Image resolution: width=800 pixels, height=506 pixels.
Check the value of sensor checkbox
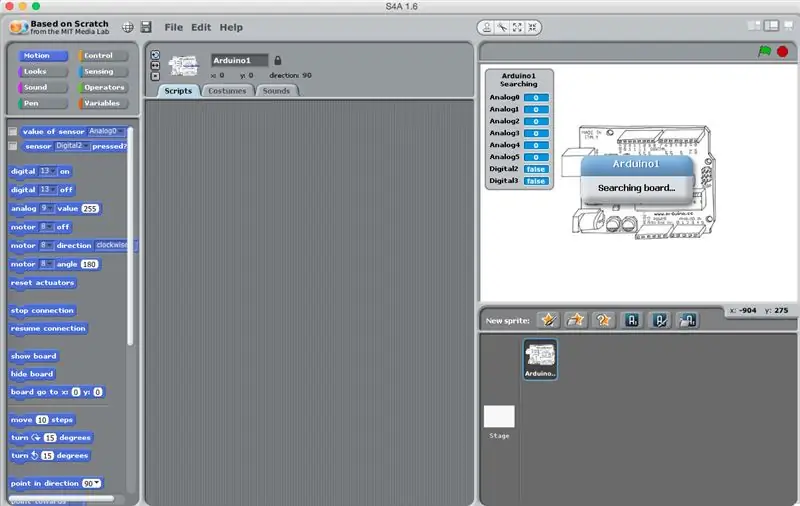click(x=12, y=132)
